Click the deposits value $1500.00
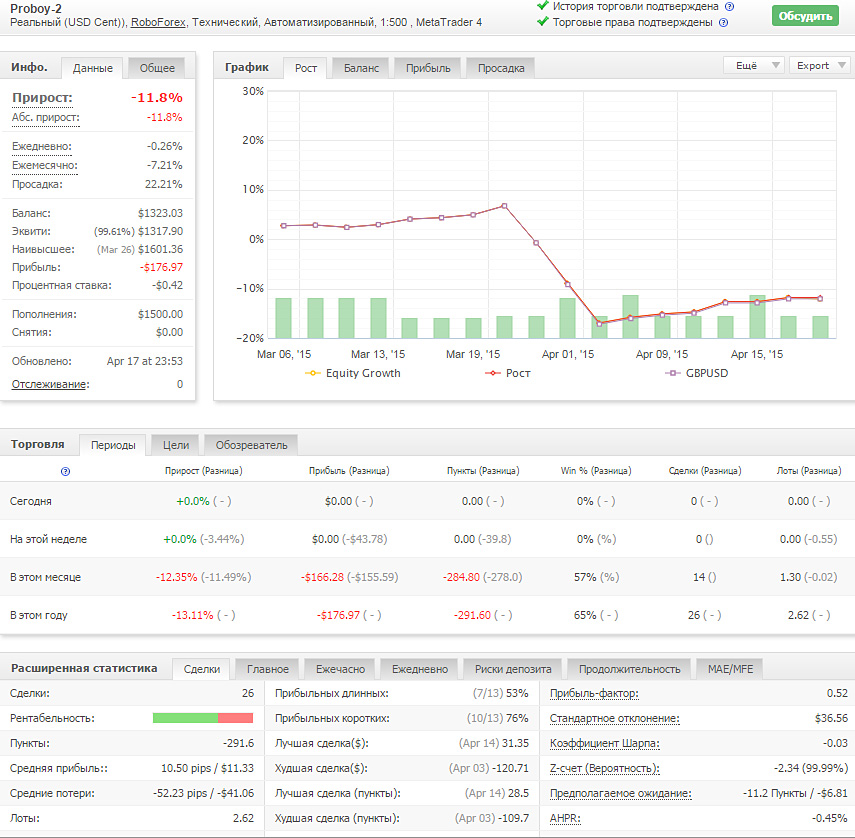Screen dimensions: 855x838 coord(160,314)
